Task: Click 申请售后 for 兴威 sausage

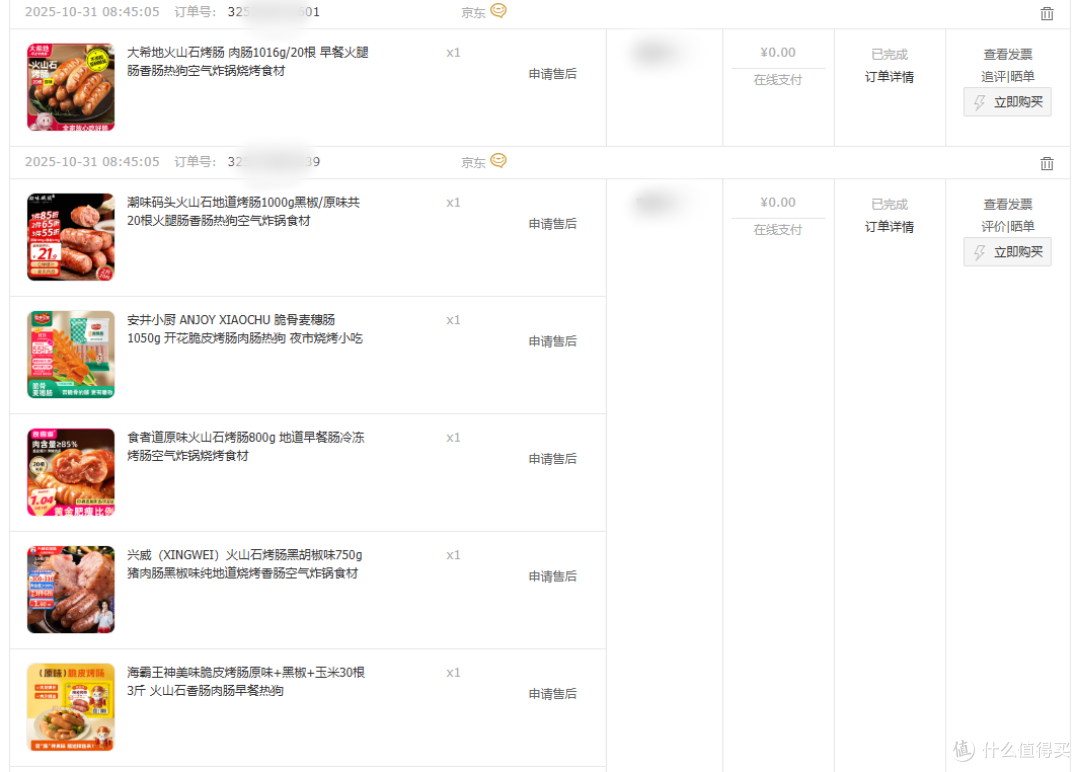Action: point(552,576)
